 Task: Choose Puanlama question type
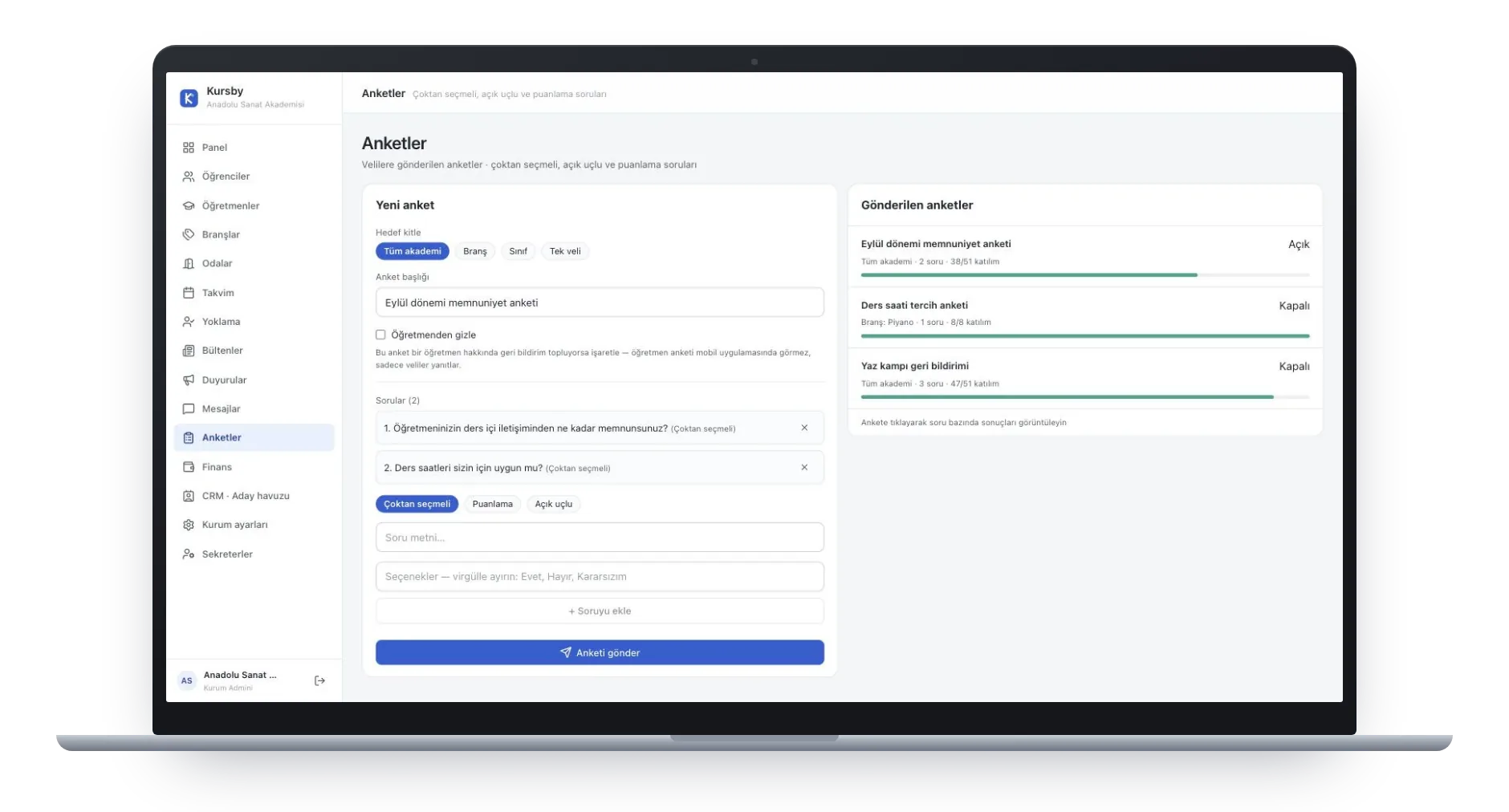point(492,504)
